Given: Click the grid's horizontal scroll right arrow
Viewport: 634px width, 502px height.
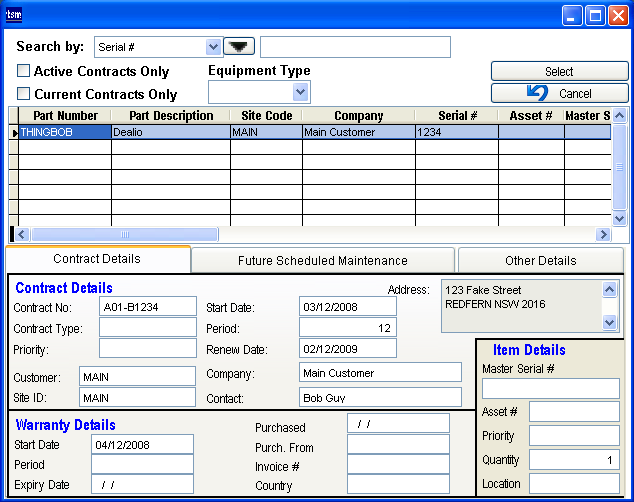Looking at the screenshot, I should tap(603, 234).
